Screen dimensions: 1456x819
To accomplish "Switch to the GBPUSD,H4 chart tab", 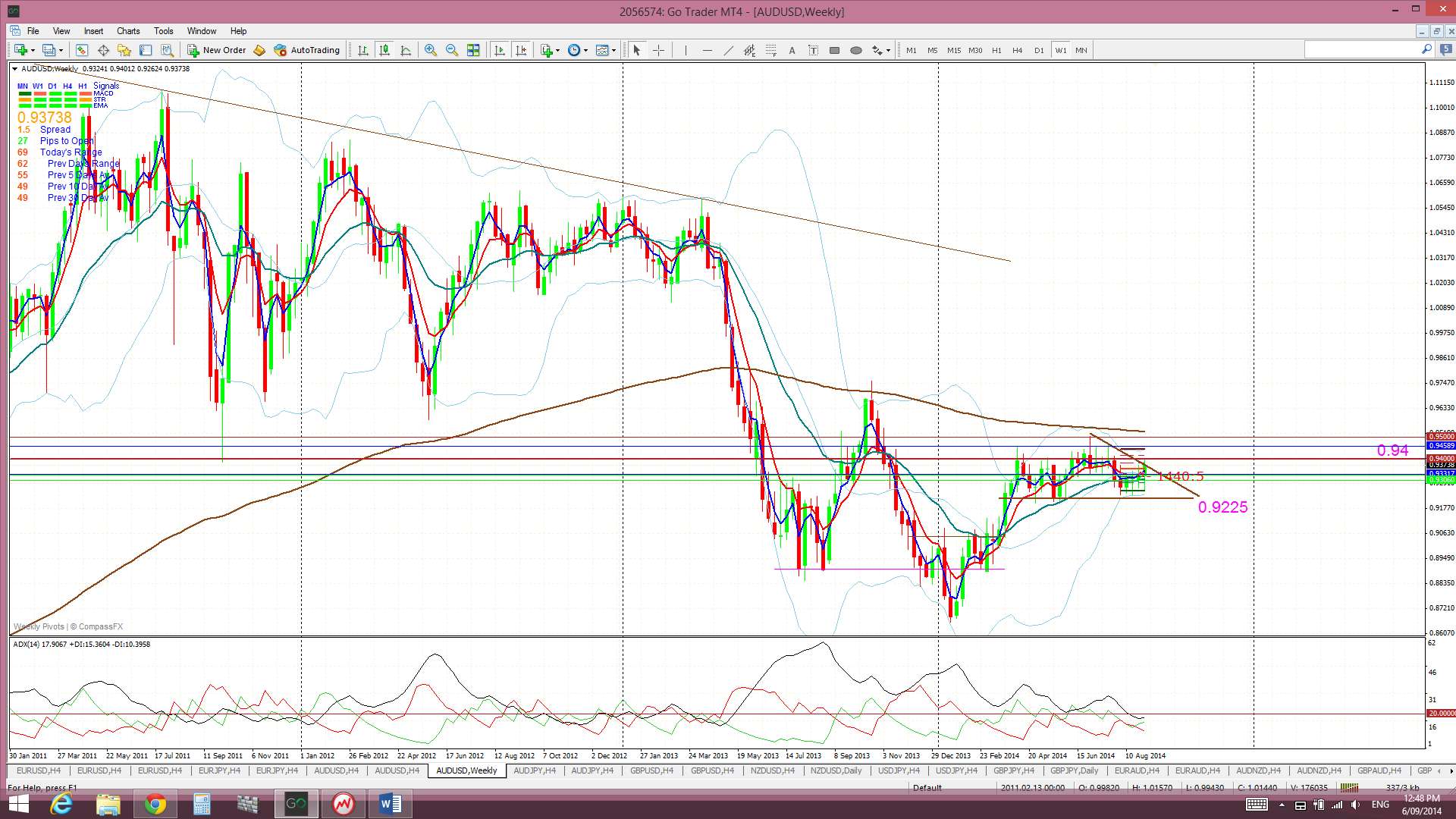I will click(x=651, y=770).
